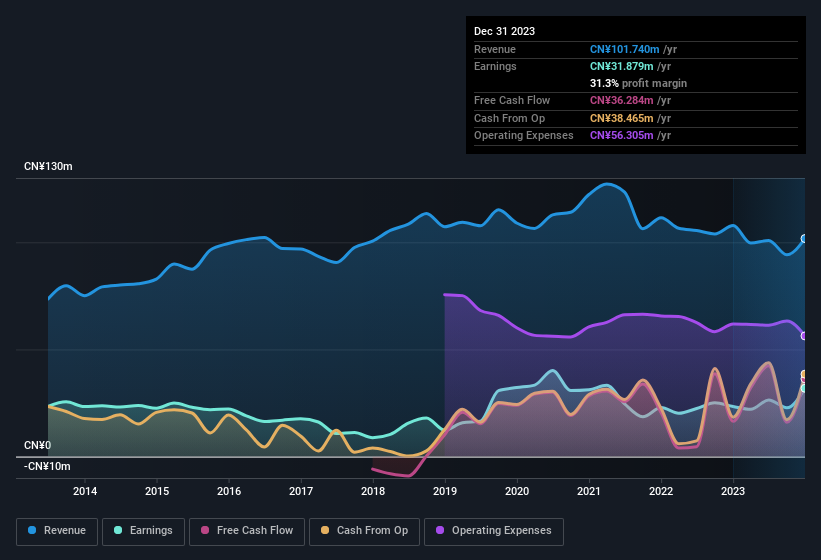
Task: Click the CN¥130m y-axis label
Action: pos(48,166)
